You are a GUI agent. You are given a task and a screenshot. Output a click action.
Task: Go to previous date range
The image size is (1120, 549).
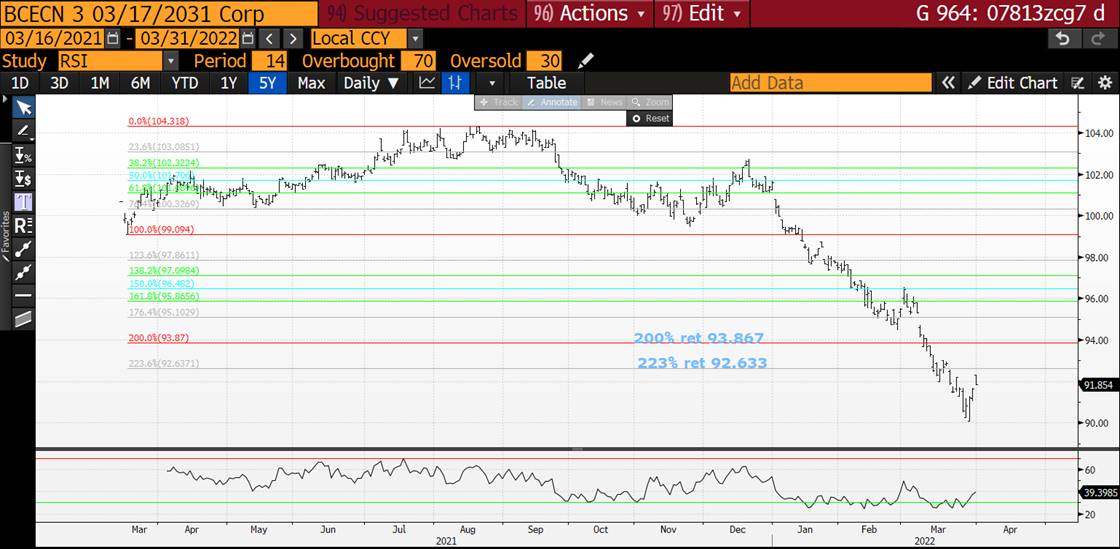(x=269, y=39)
